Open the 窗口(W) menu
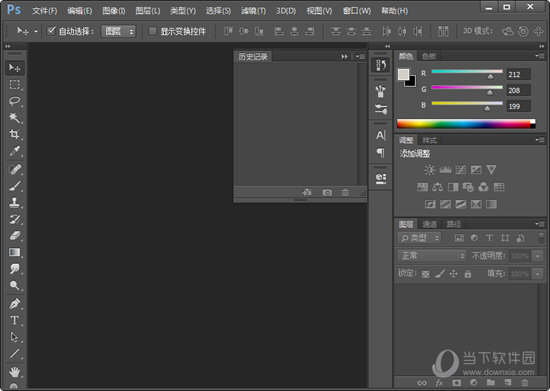The width and height of the screenshot is (550, 391). pos(357,11)
